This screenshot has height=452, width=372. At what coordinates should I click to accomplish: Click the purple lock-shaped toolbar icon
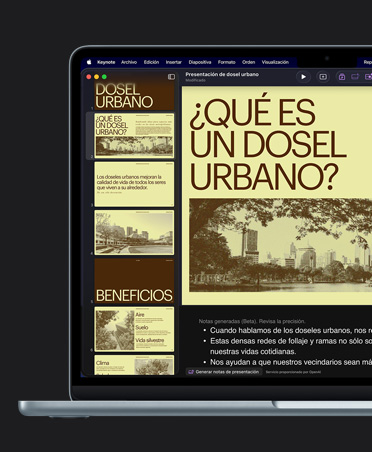click(x=342, y=77)
